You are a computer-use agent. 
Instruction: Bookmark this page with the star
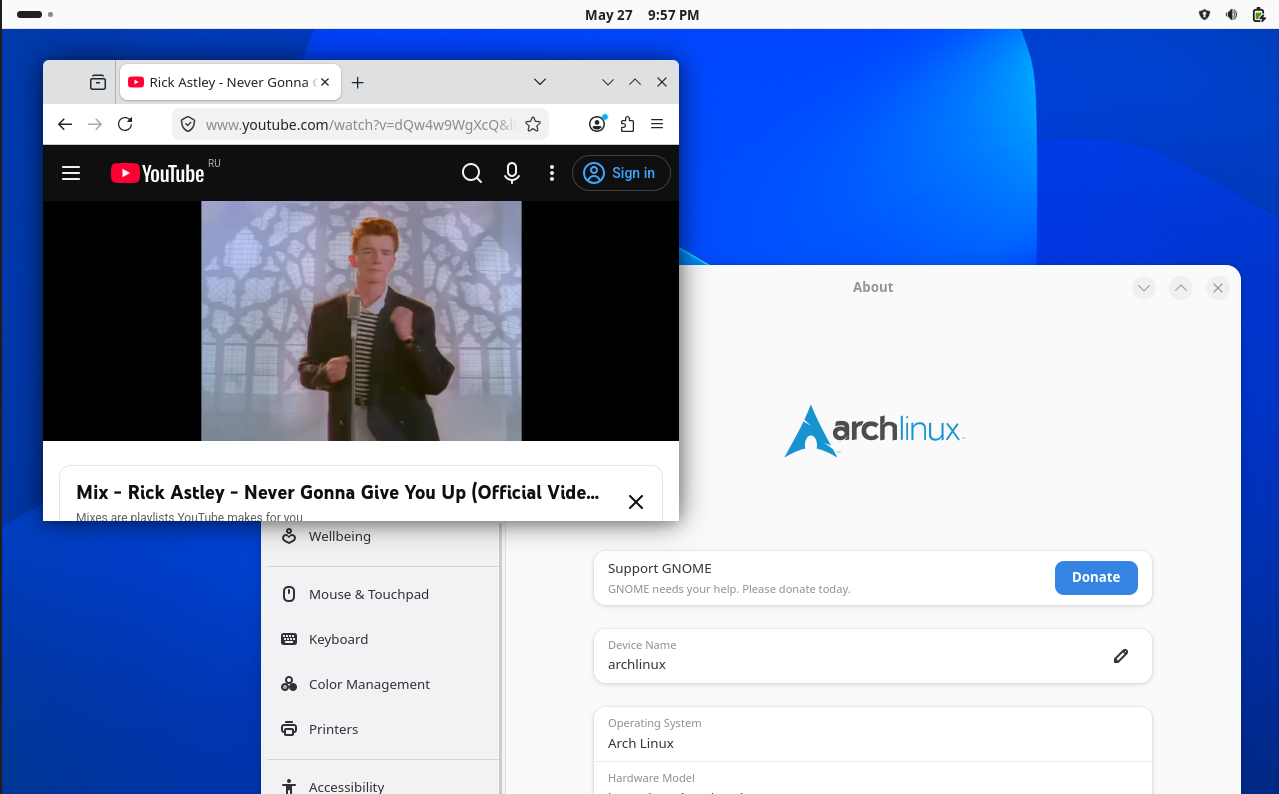[x=533, y=124]
